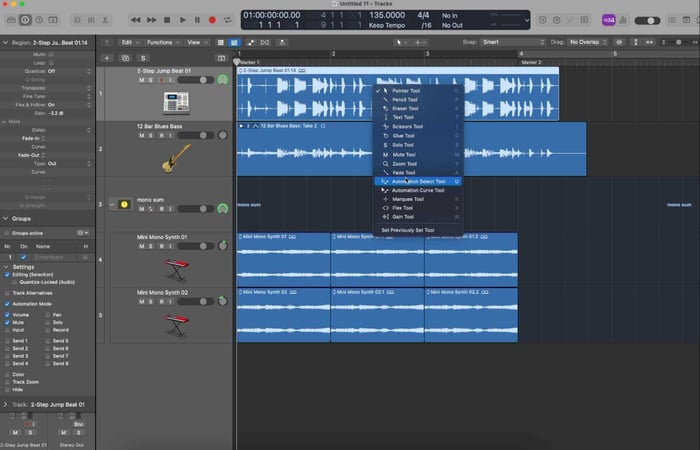Viewport: 700px width, 450px height.
Task: Mute the 2-Step Jump Beat 01 track
Action: tap(142, 80)
